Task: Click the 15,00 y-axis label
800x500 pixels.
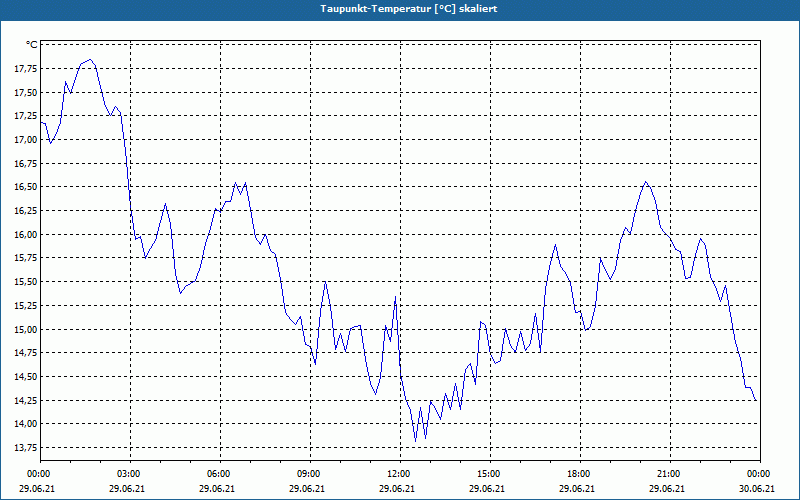Action: pos(26,330)
